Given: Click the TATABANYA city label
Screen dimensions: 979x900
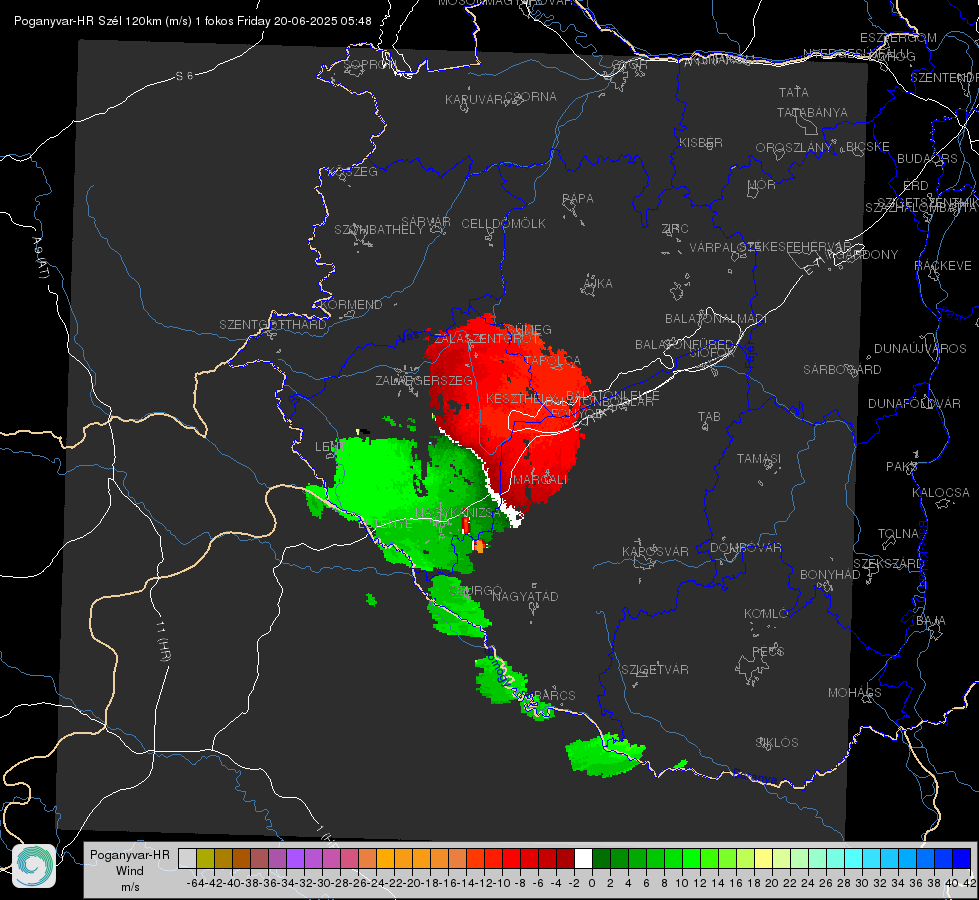Looking at the screenshot, I should click(x=812, y=112).
